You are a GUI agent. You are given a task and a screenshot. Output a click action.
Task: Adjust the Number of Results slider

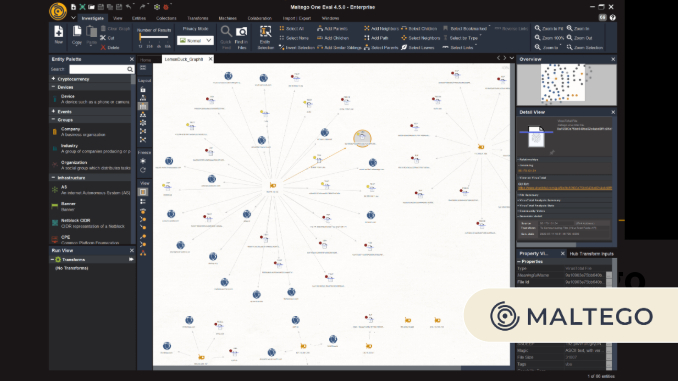pos(154,38)
